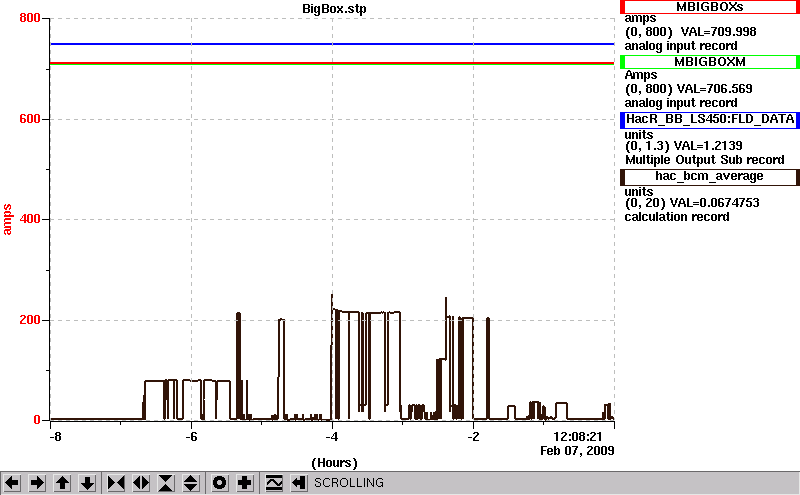
Task: Click the -4 tick label on the time axis
Action: coord(332,437)
